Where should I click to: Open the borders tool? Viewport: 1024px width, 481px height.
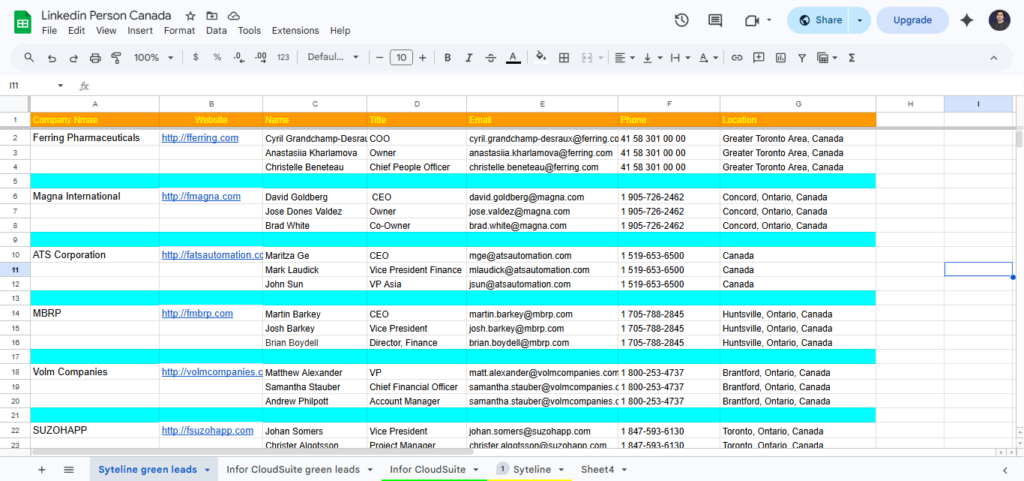[x=564, y=57]
